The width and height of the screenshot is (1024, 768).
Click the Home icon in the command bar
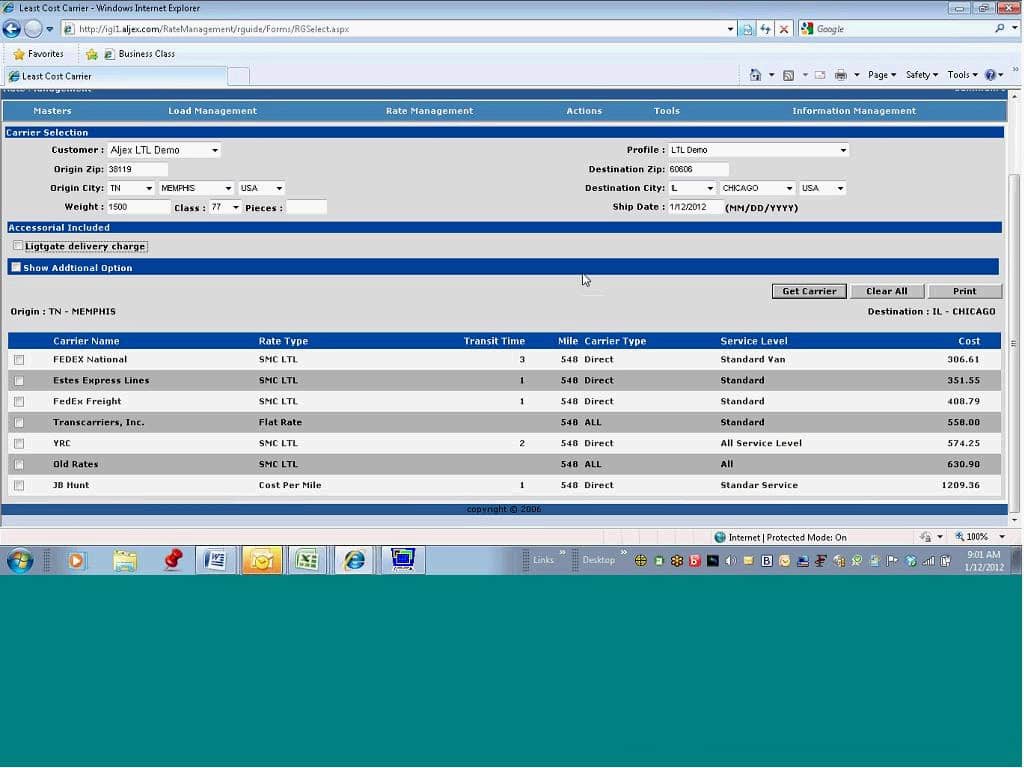click(755, 75)
